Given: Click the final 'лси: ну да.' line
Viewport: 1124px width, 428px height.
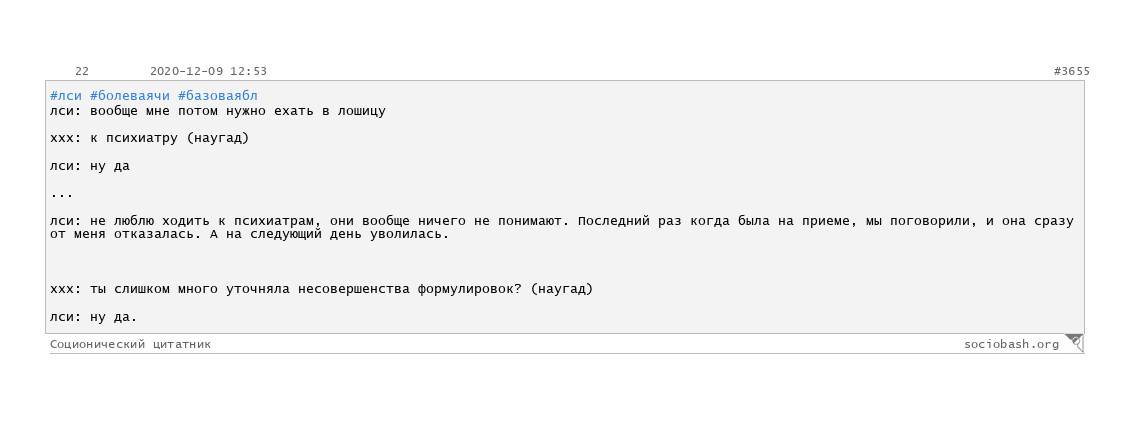Looking at the screenshot, I should point(93,317).
